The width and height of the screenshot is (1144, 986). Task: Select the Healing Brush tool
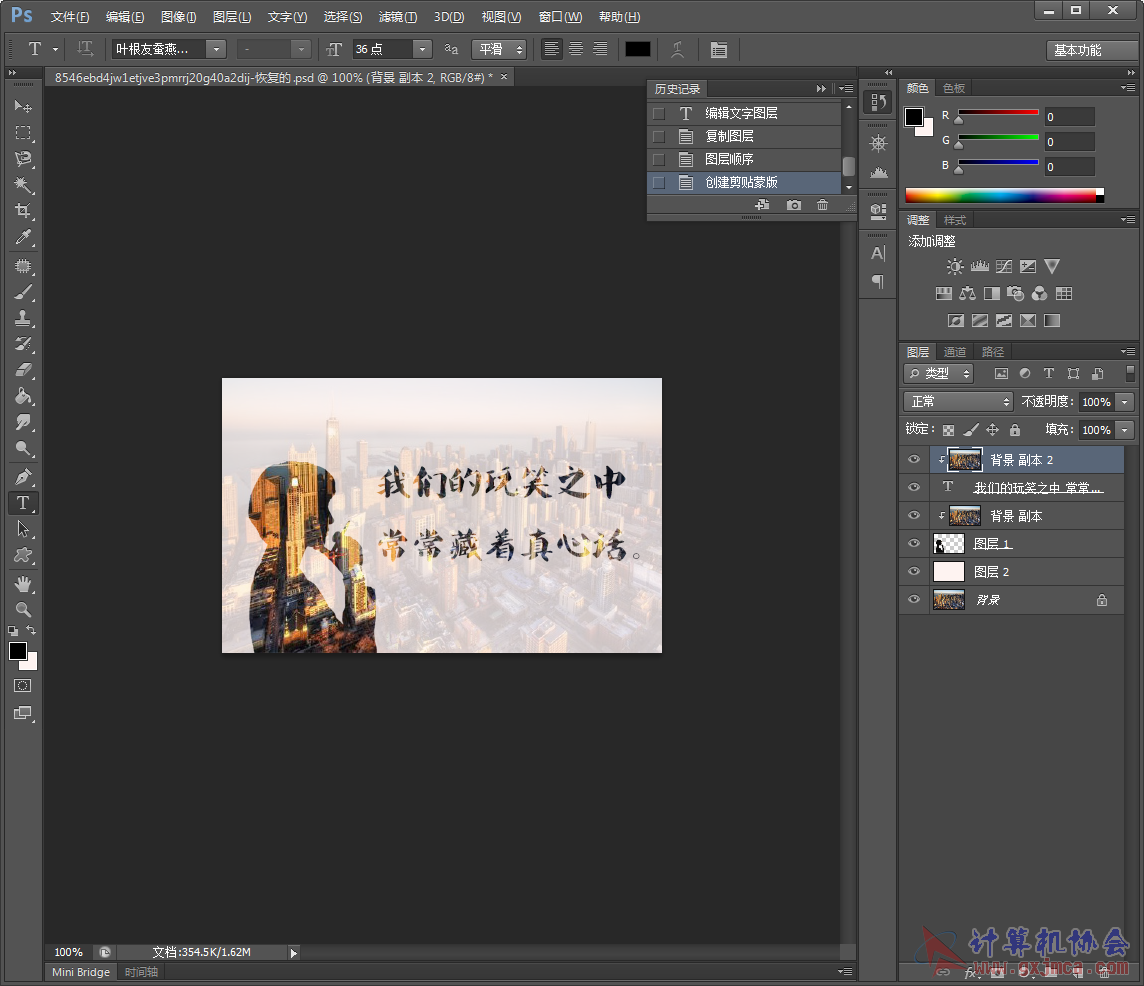coord(23,266)
